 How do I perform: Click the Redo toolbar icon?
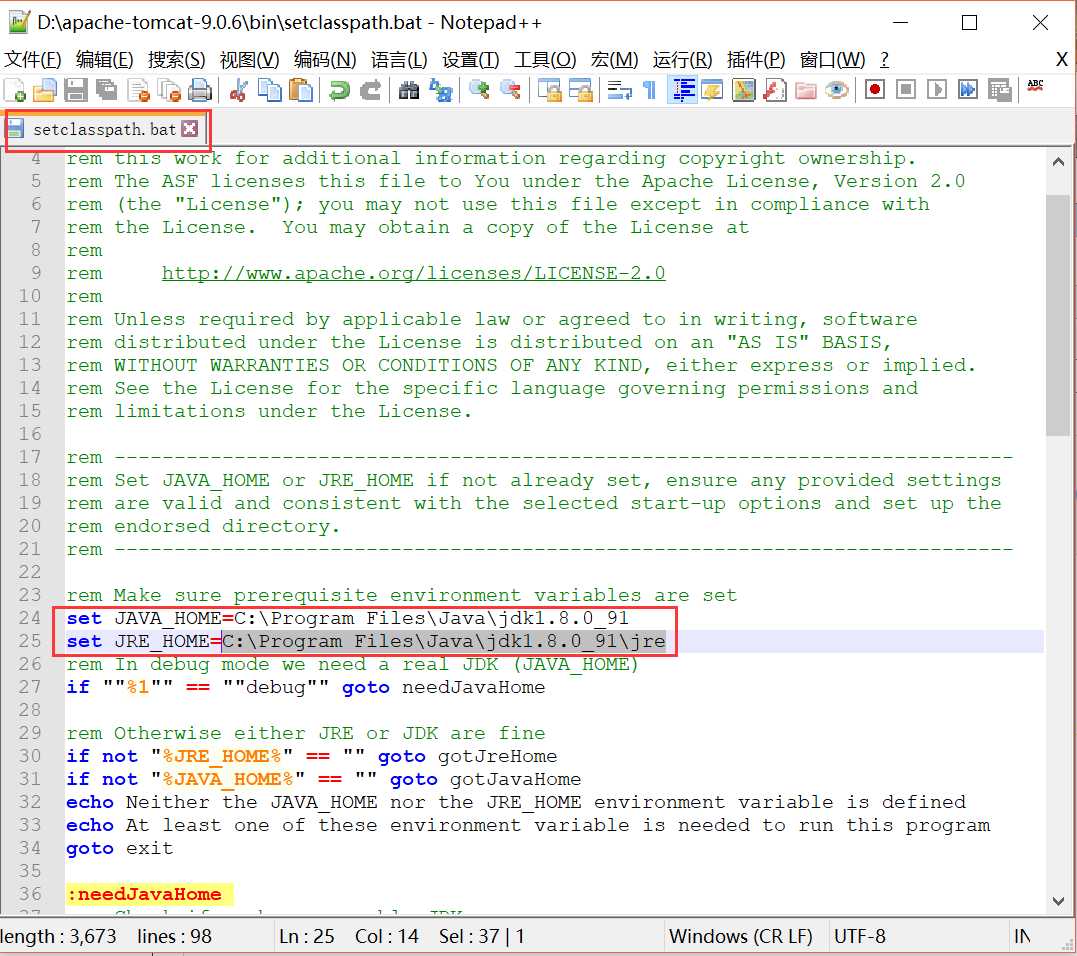pyautogui.click(x=371, y=90)
